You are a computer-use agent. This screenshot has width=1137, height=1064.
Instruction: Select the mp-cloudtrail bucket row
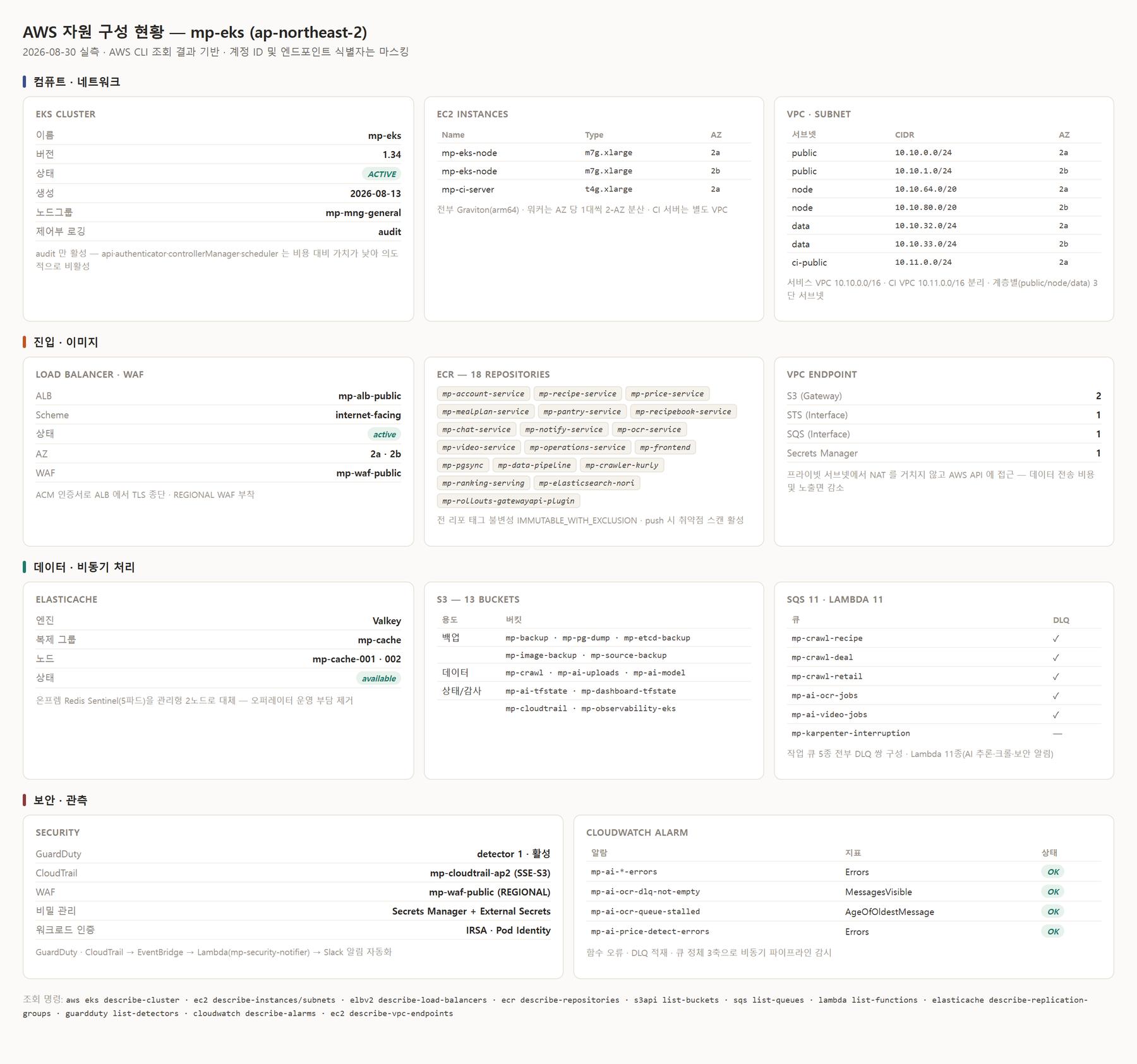[x=594, y=708]
